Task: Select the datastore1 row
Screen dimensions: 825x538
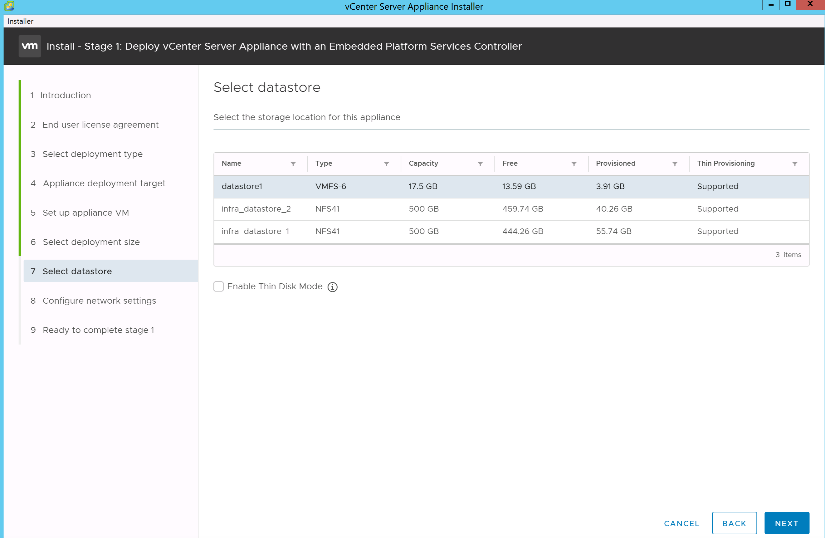Action: [x=510, y=186]
